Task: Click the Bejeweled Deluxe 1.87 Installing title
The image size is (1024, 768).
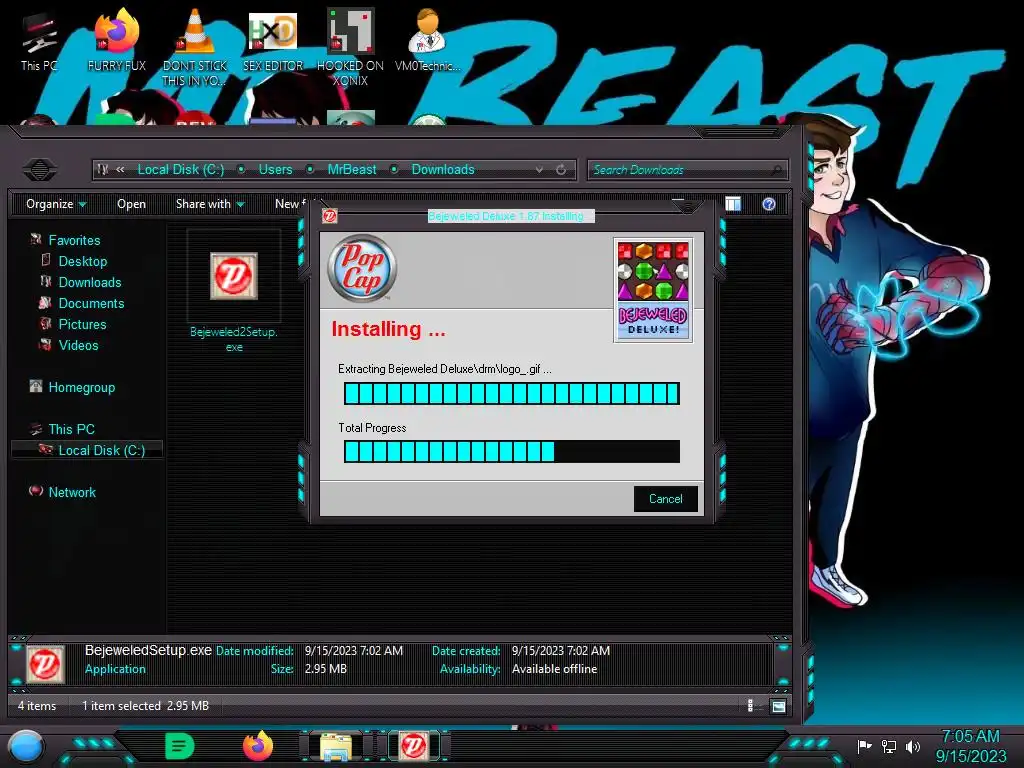Action: pyautogui.click(x=506, y=216)
